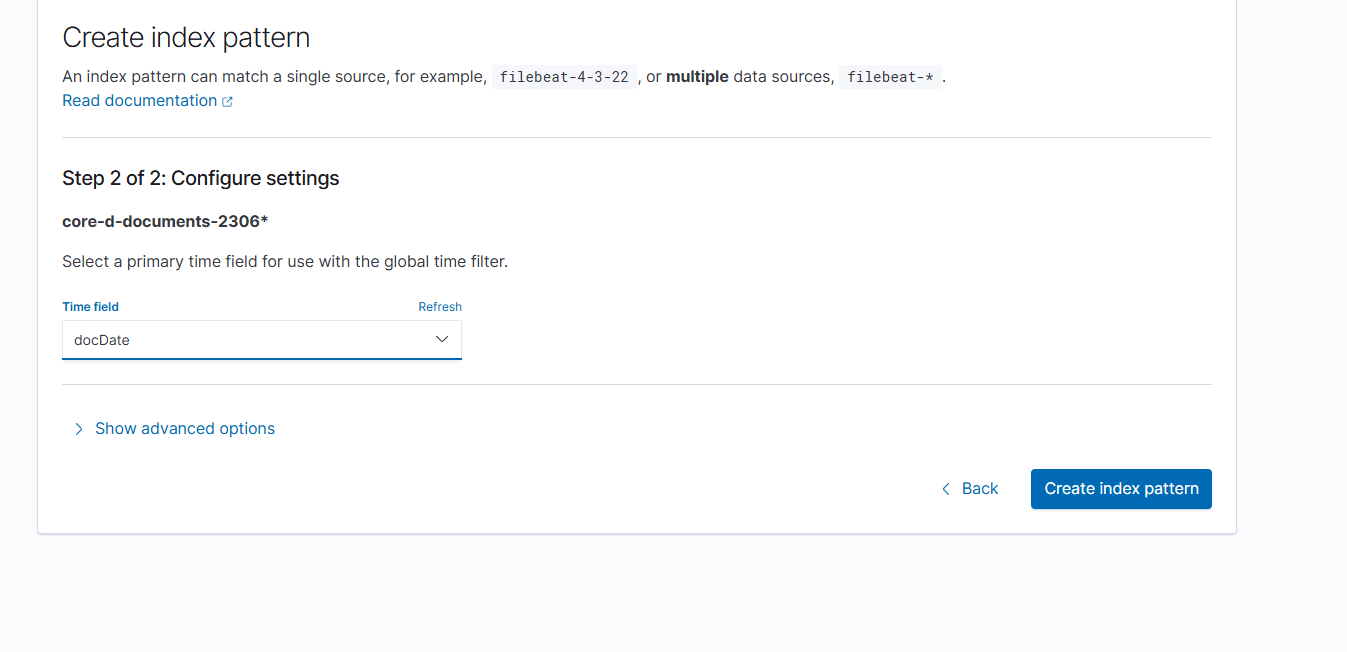This screenshot has width=1347, height=652.
Task: Click the Create index pattern page heading
Action: pos(186,38)
